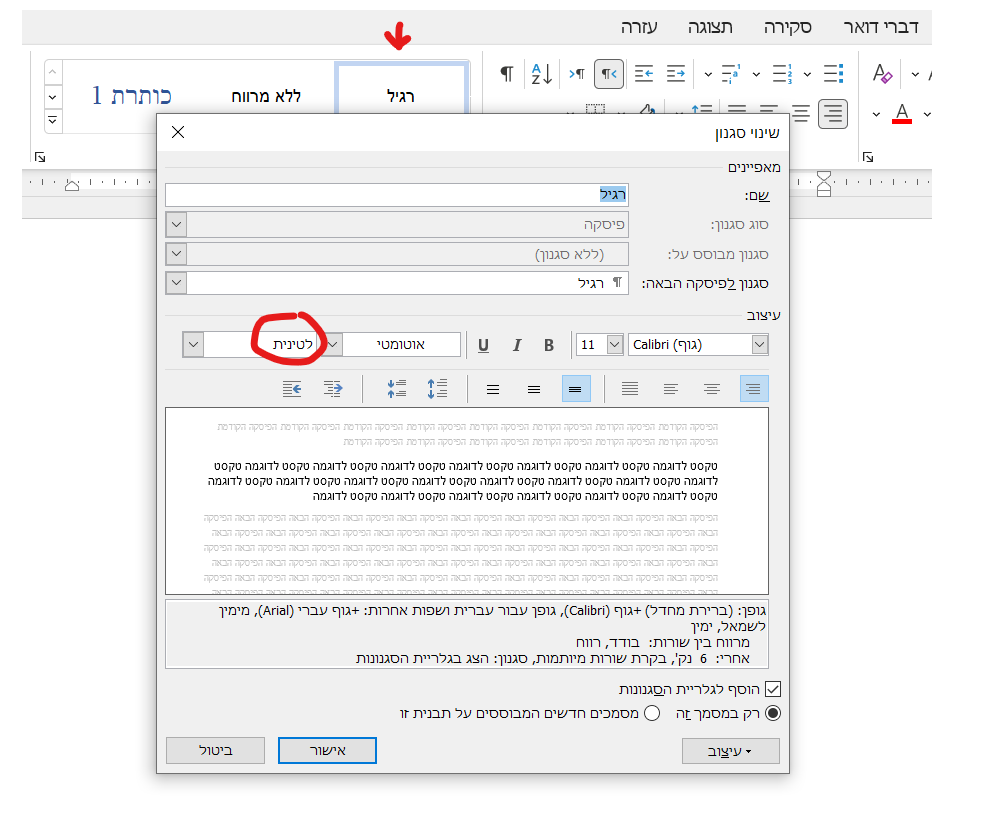The image size is (988, 819).
Task: Close the שינוי סגנון dialog
Action: coord(178,132)
